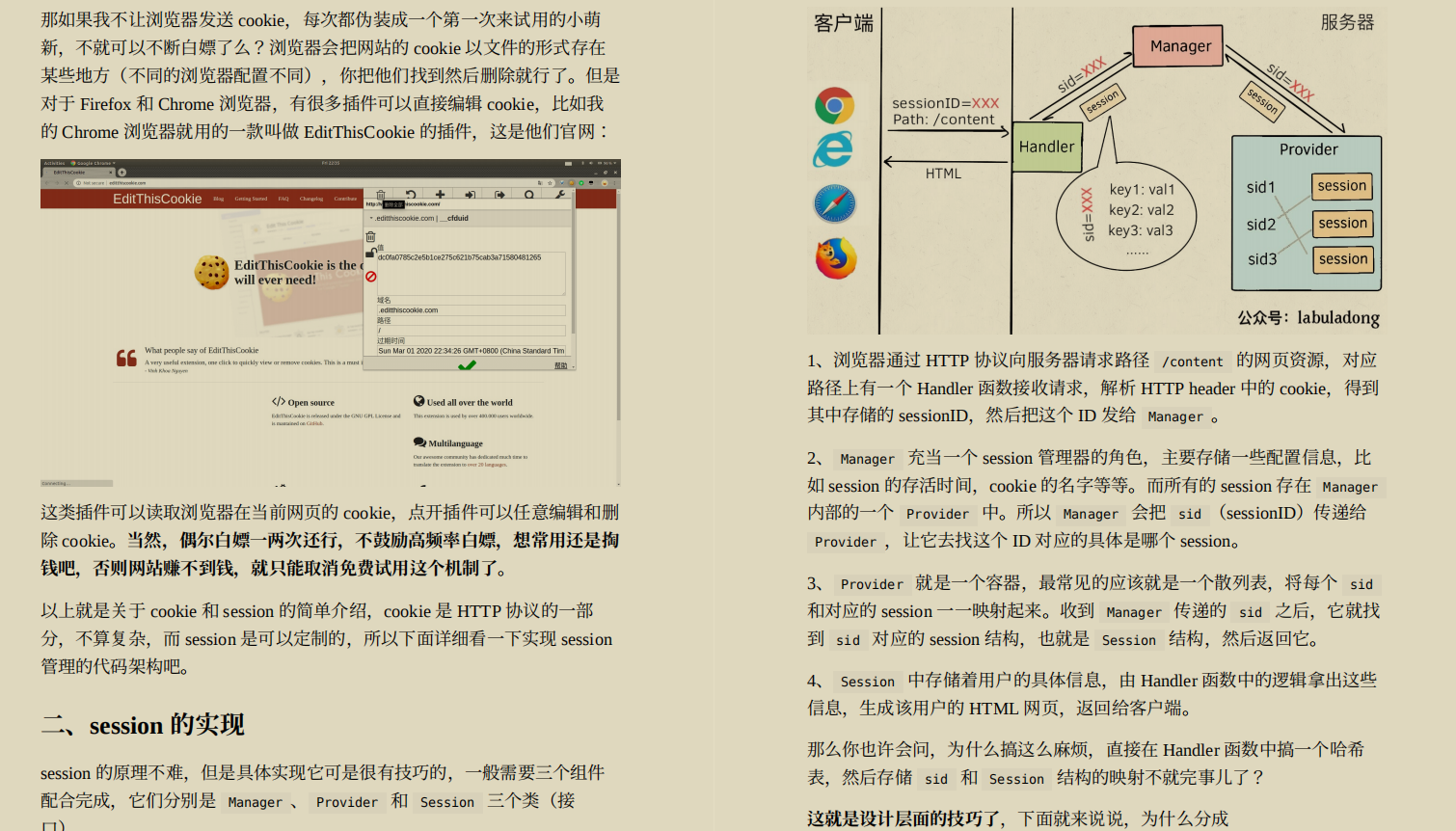Click the red block-cookie icon

[x=370, y=277]
